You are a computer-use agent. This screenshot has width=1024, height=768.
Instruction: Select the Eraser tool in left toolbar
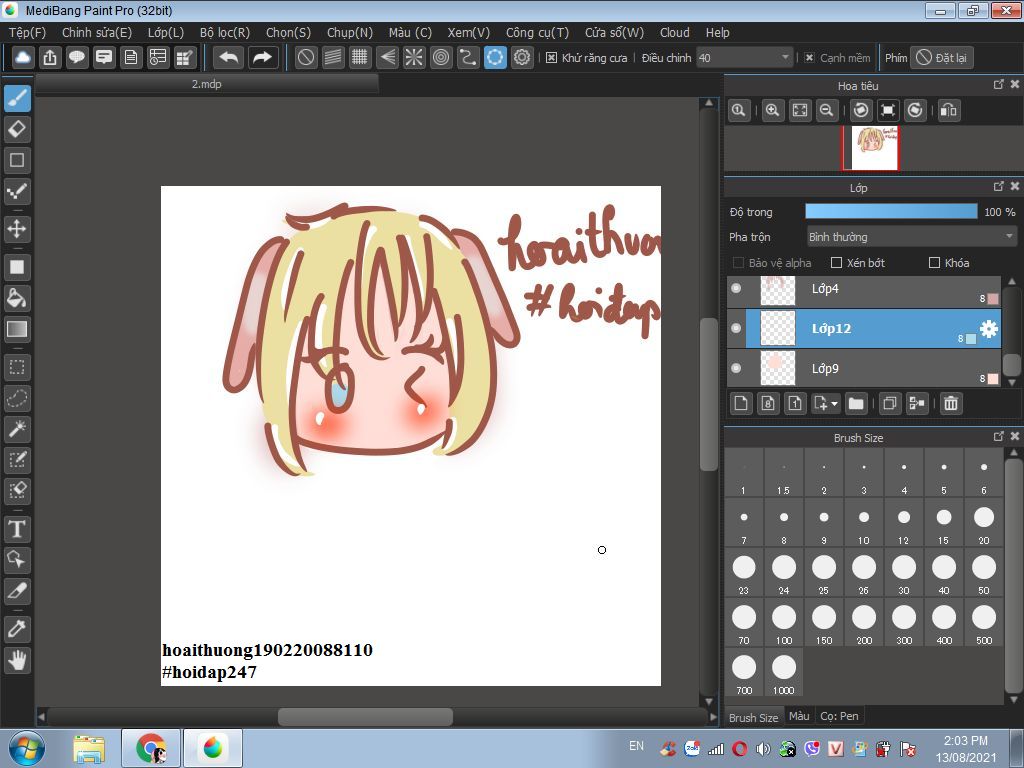click(17, 129)
